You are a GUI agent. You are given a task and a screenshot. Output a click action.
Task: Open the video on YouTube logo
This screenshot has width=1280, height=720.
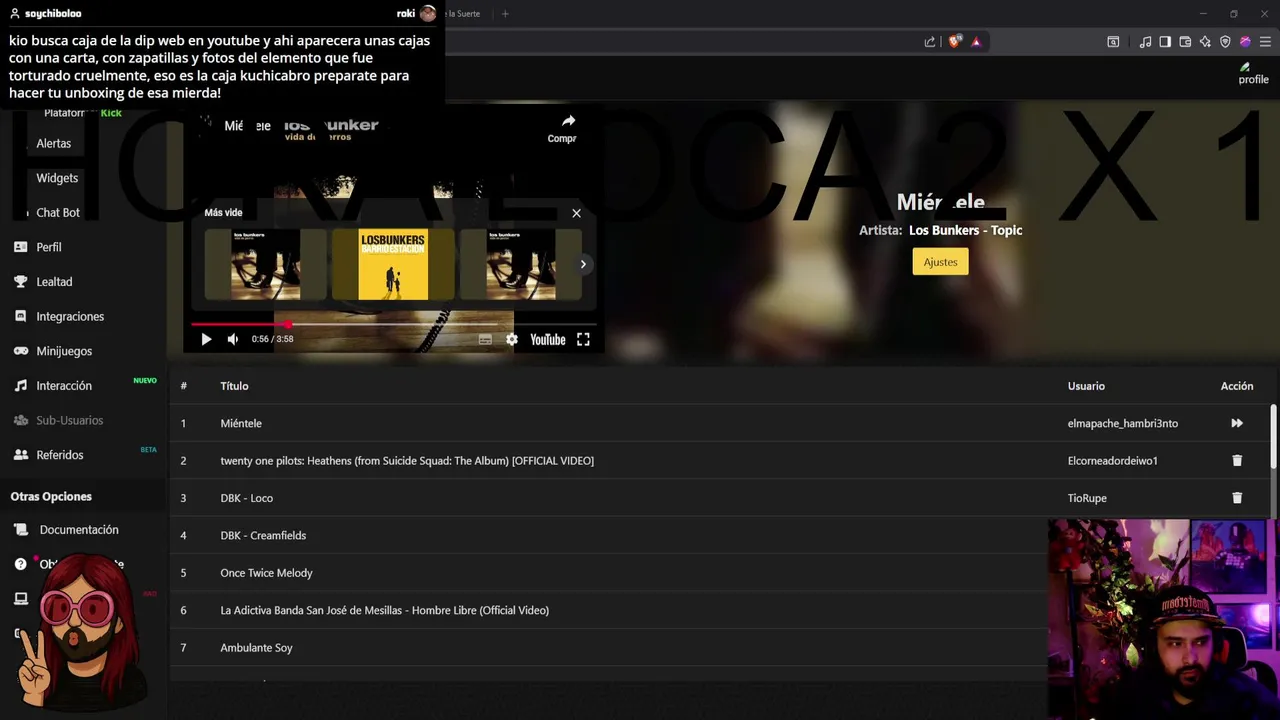point(547,339)
